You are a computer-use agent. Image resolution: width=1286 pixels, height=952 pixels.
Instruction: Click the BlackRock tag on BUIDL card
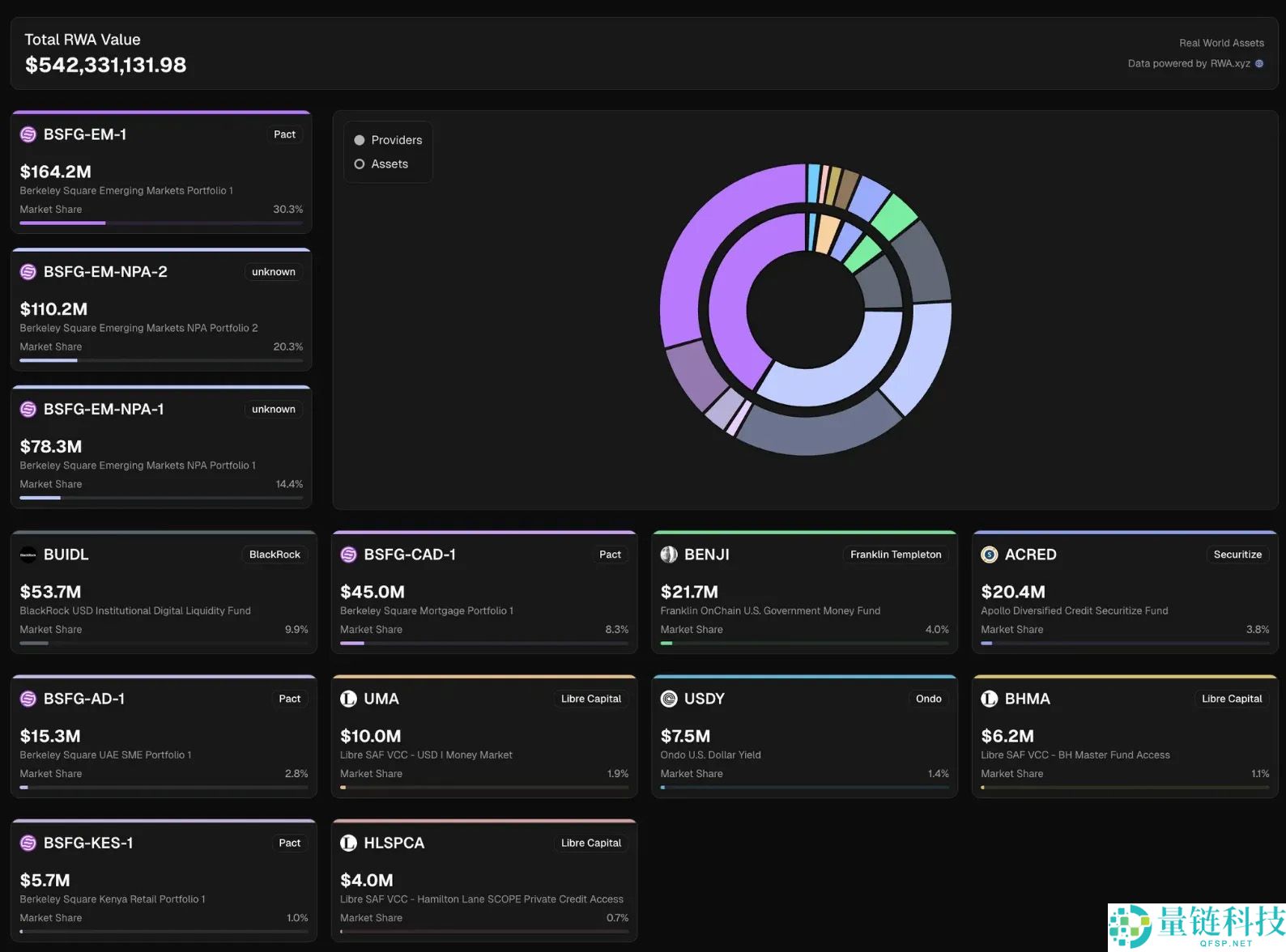pyautogui.click(x=275, y=555)
